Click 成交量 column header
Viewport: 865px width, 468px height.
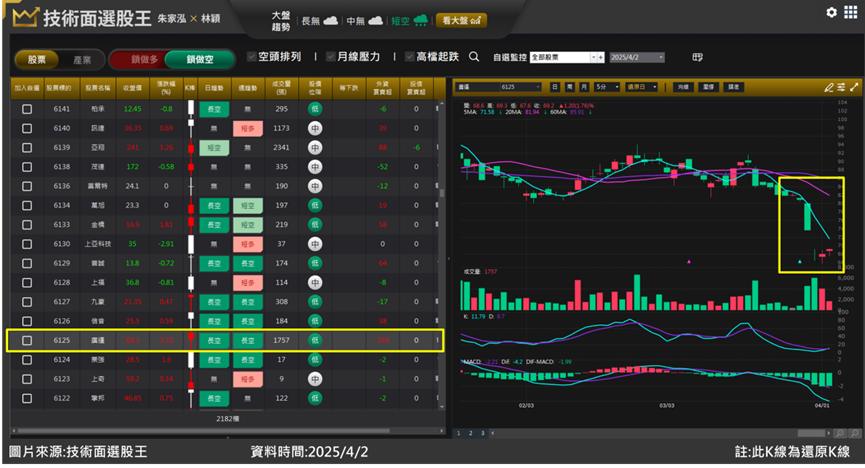pyautogui.click(x=281, y=88)
